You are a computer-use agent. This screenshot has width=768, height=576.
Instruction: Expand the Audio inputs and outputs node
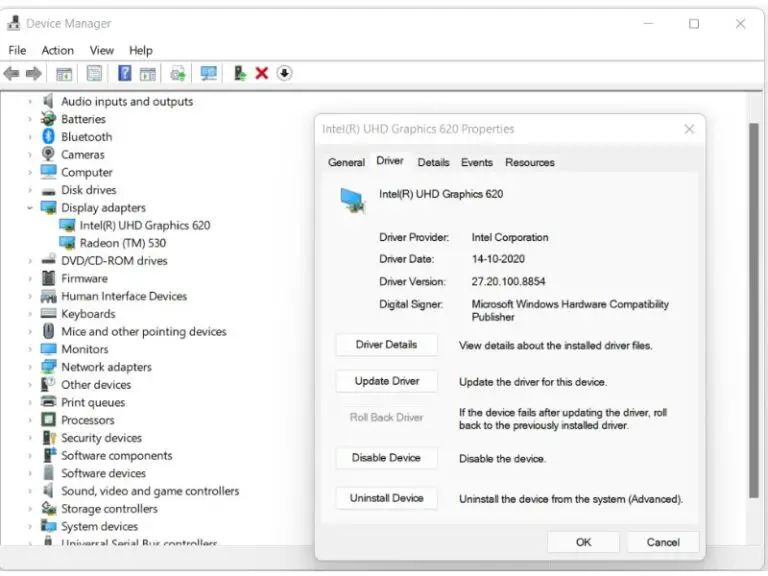tap(30, 102)
